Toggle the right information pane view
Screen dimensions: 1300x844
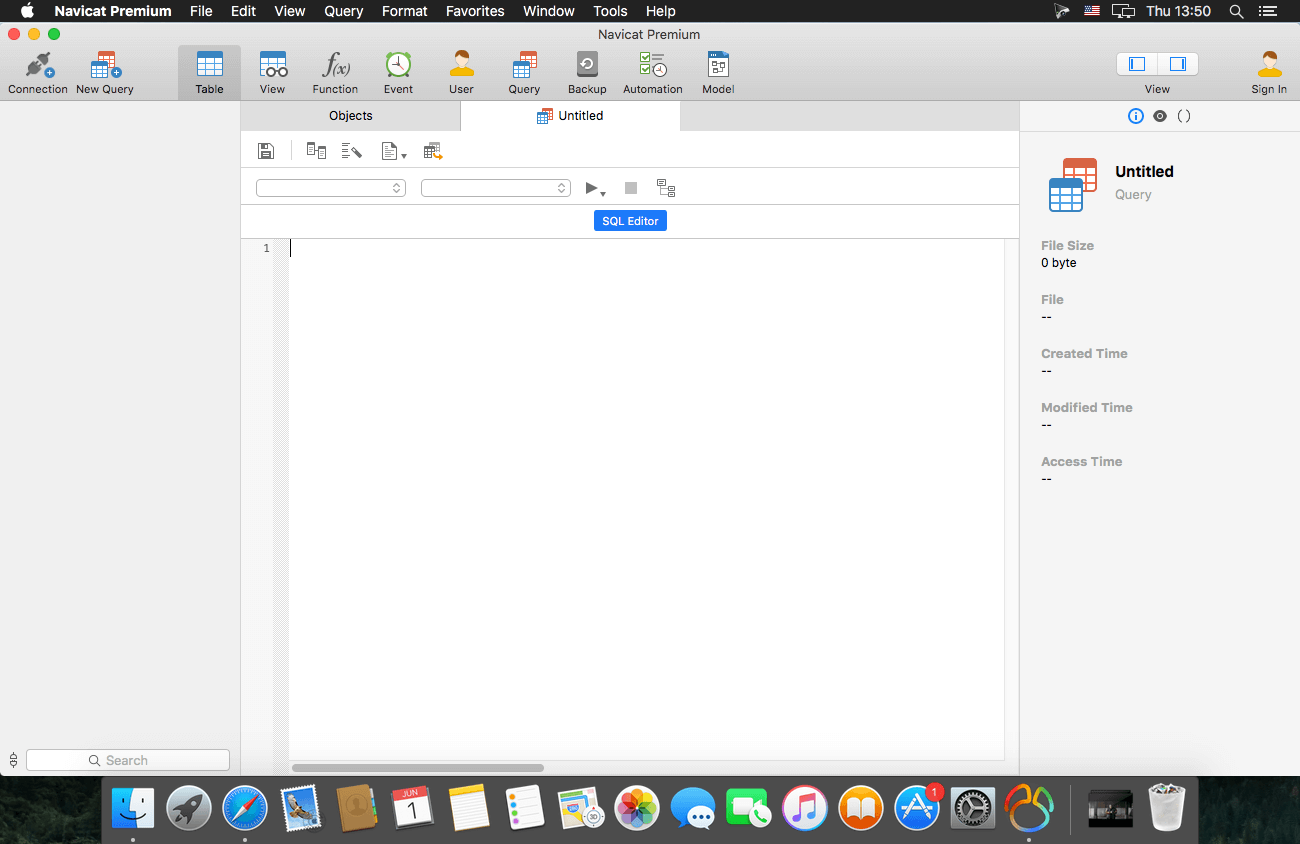[1178, 64]
